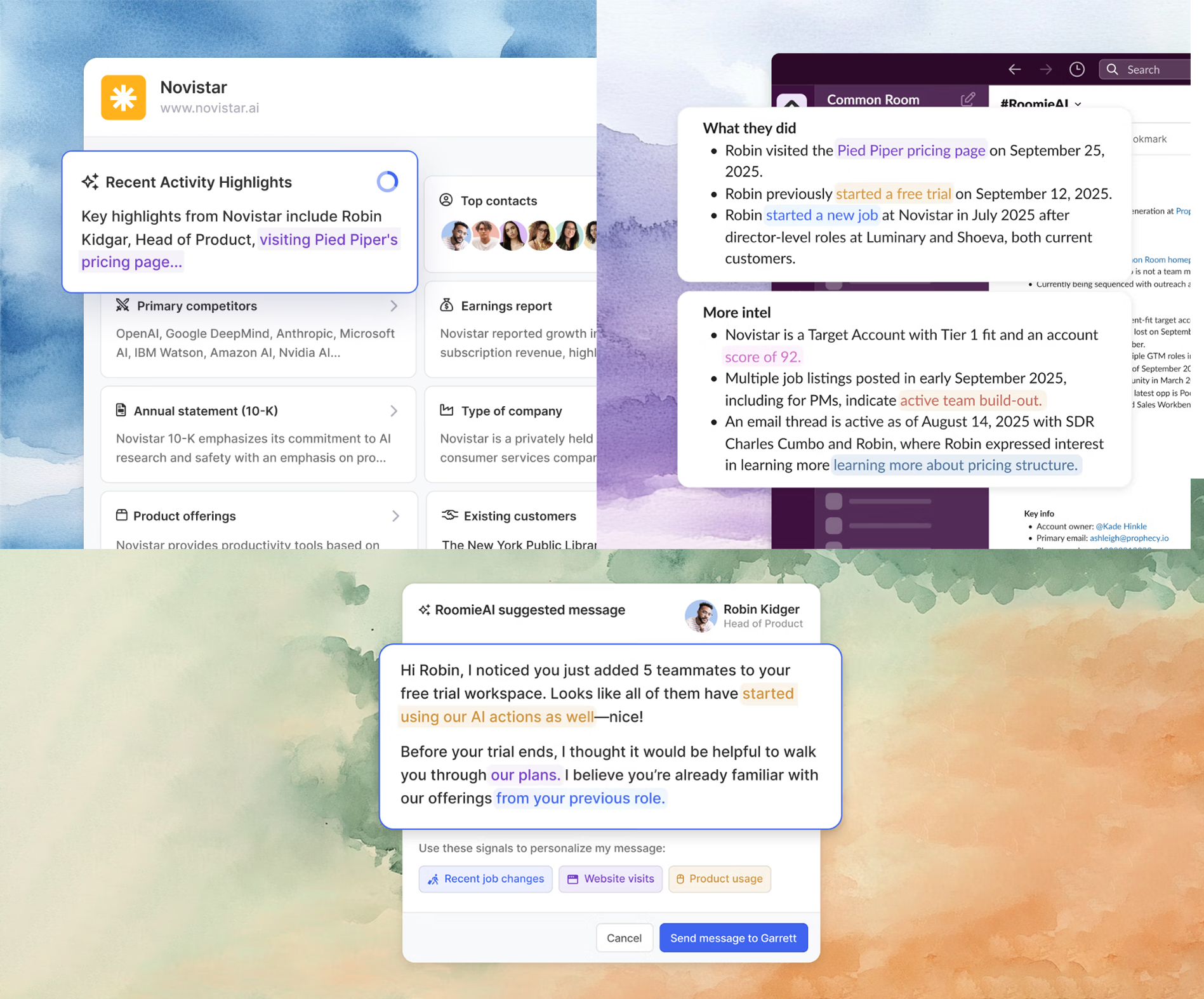Toggle the Recent job changes signal chip
Screen dimensions: 1204x999
point(486,879)
